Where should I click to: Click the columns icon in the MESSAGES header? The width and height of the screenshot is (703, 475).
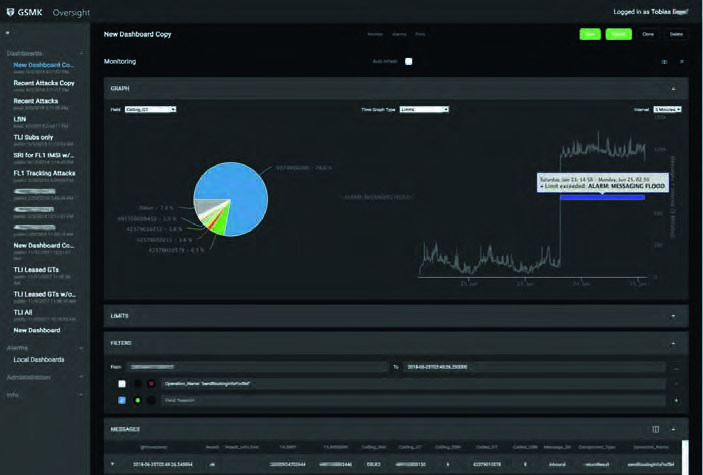click(x=655, y=429)
